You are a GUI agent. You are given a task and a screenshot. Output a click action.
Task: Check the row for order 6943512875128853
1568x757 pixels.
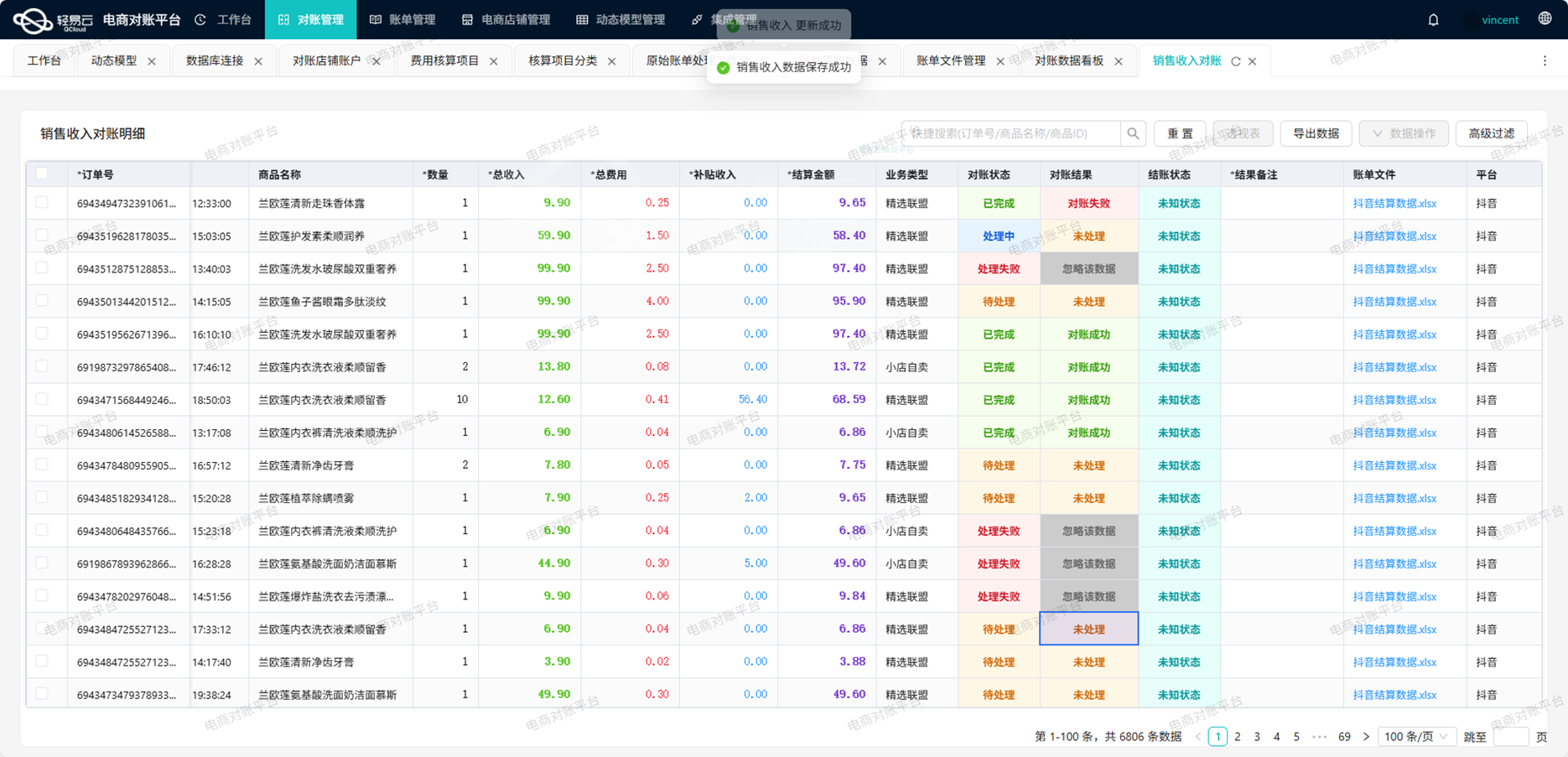[42, 268]
